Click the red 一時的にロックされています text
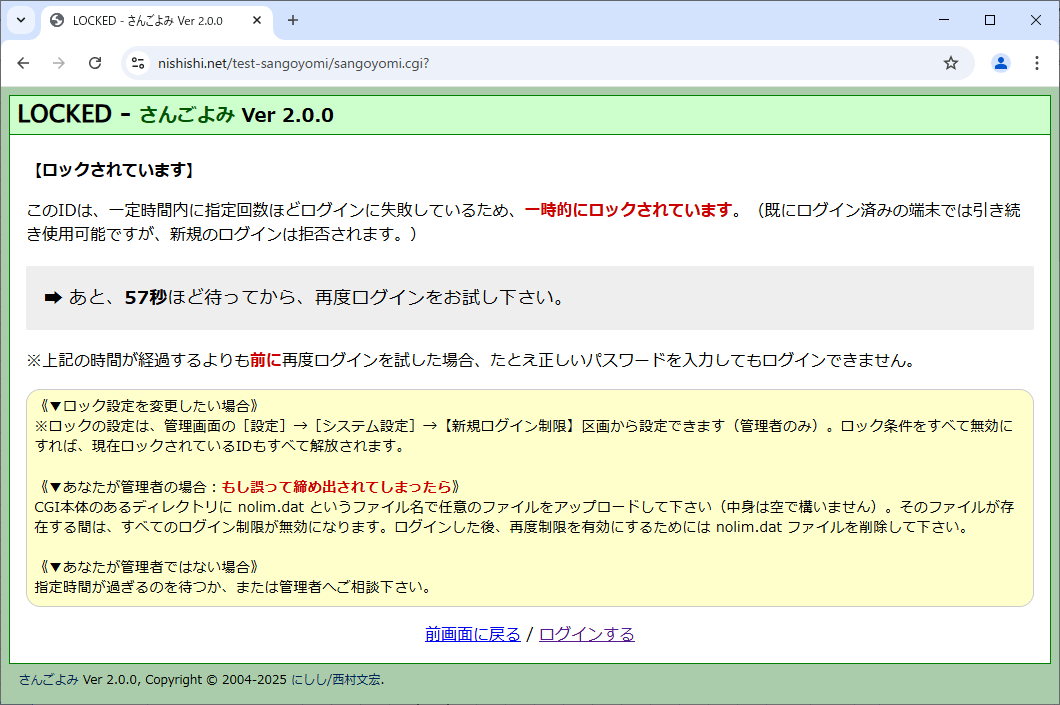This screenshot has height=705, width=1060. tap(629, 210)
